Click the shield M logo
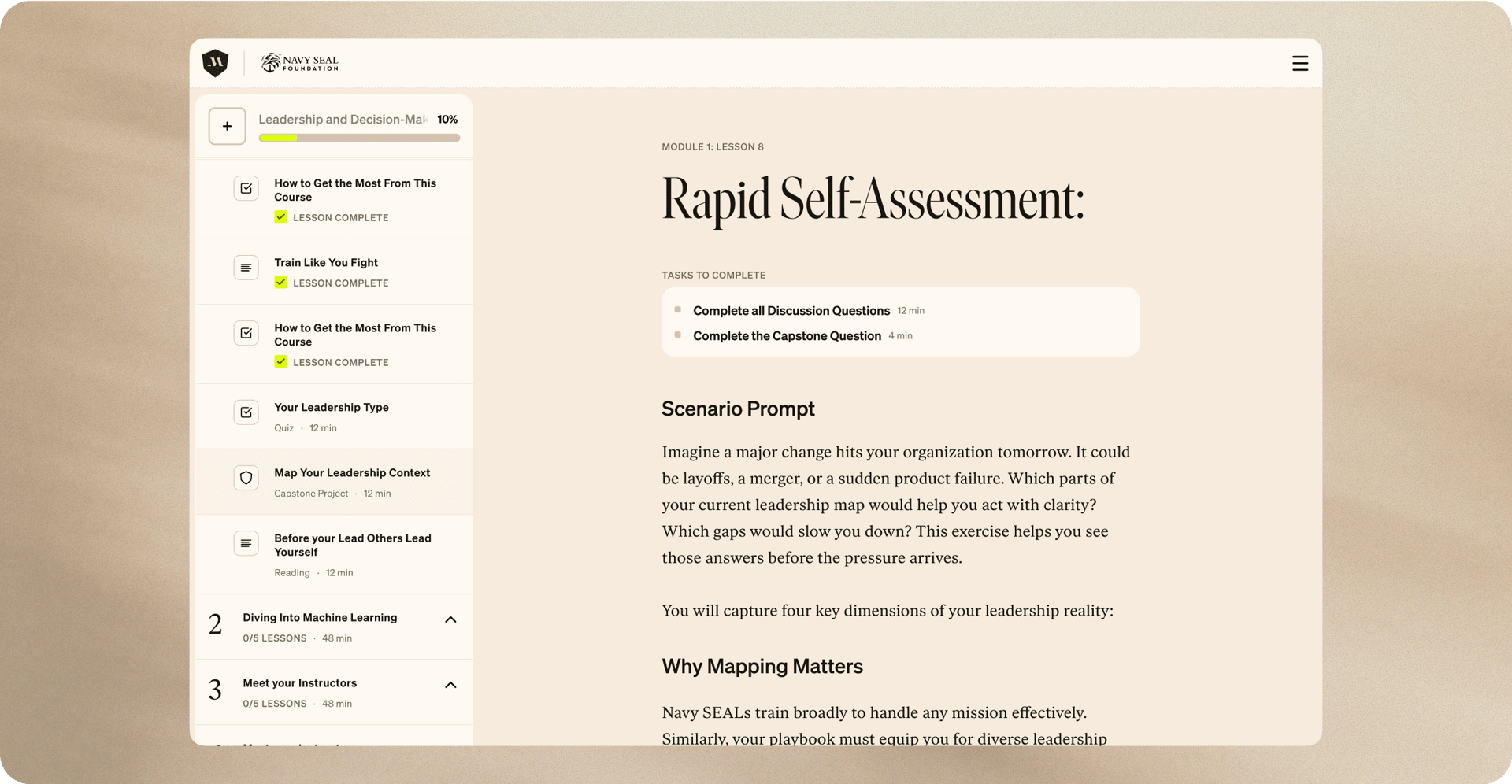This screenshot has width=1512, height=784. tap(215, 63)
